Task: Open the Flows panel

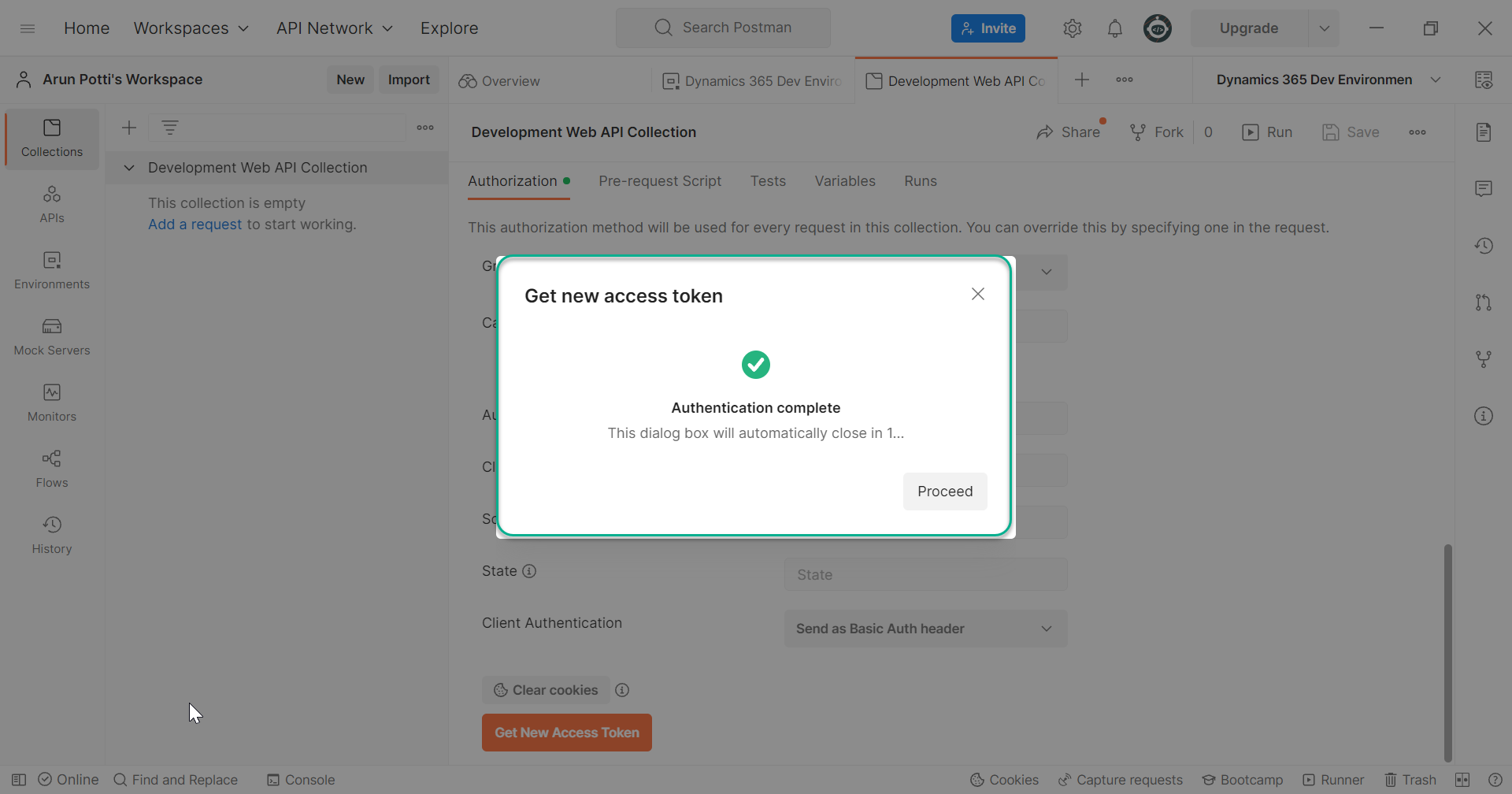Action: pos(50,468)
